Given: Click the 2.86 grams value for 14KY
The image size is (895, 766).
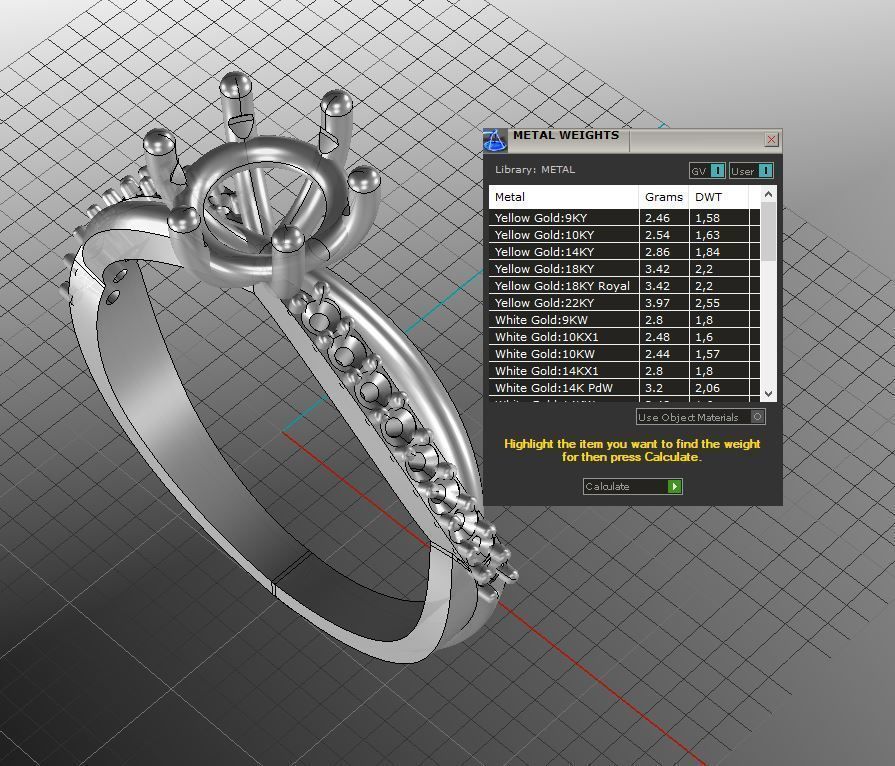Looking at the screenshot, I should tap(657, 252).
